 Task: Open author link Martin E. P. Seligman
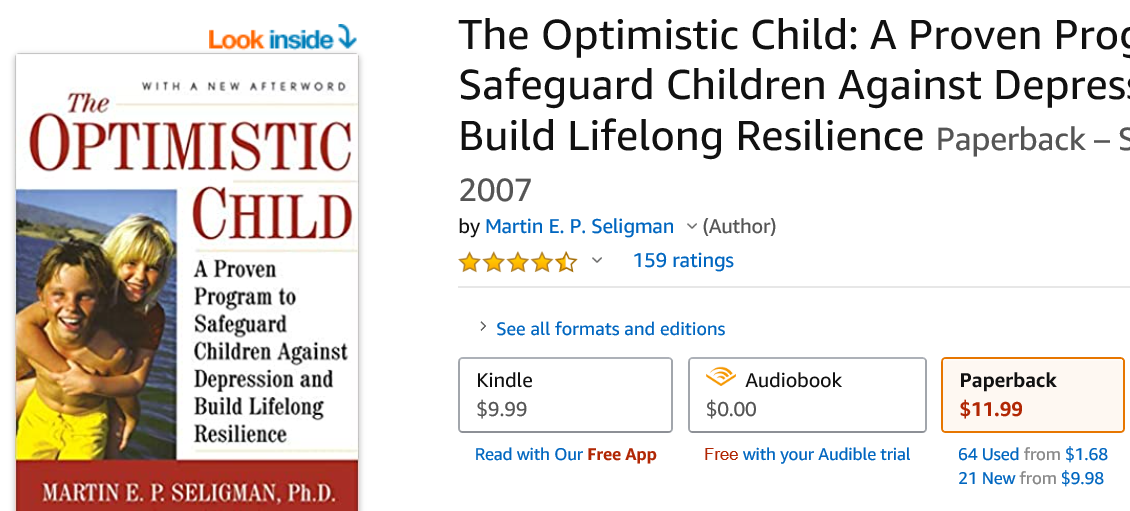tap(579, 227)
